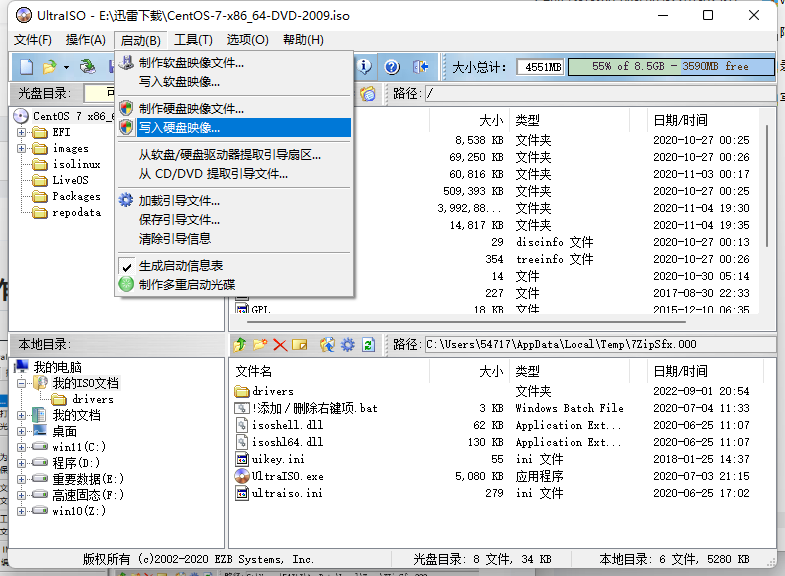Click the Add files to image icon
Screen dimensions: 785x576
(327, 344)
